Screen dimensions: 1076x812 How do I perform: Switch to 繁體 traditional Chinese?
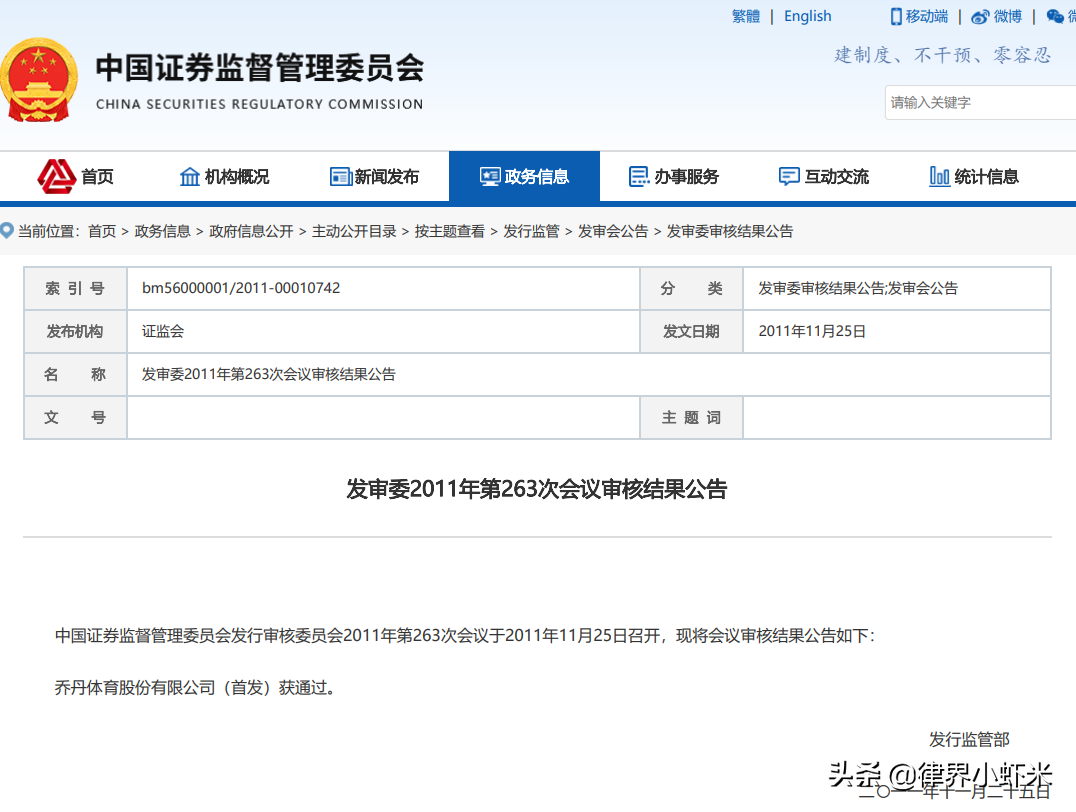pyautogui.click(x=745, y=16)
